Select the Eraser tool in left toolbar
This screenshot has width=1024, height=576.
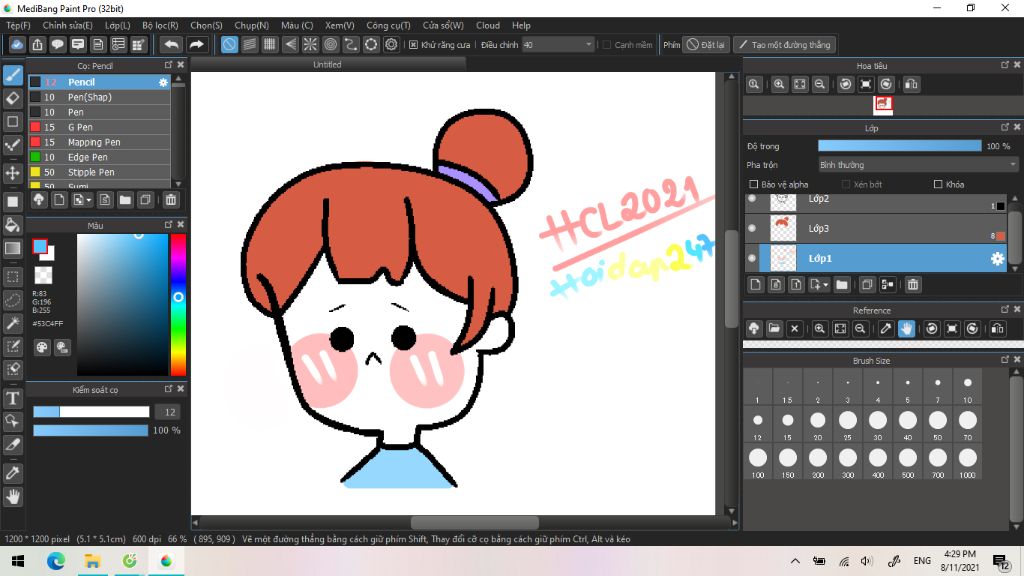13,98
